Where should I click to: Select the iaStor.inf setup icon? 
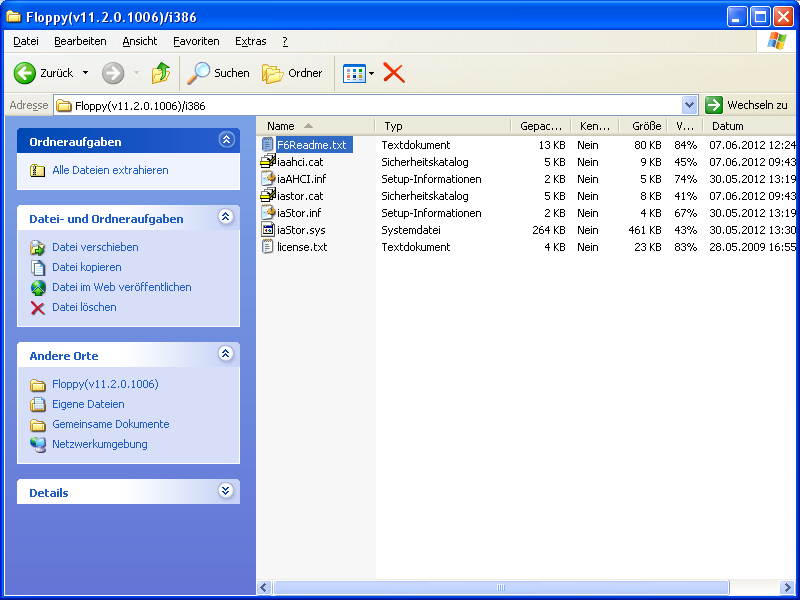(x=268, y=213)
